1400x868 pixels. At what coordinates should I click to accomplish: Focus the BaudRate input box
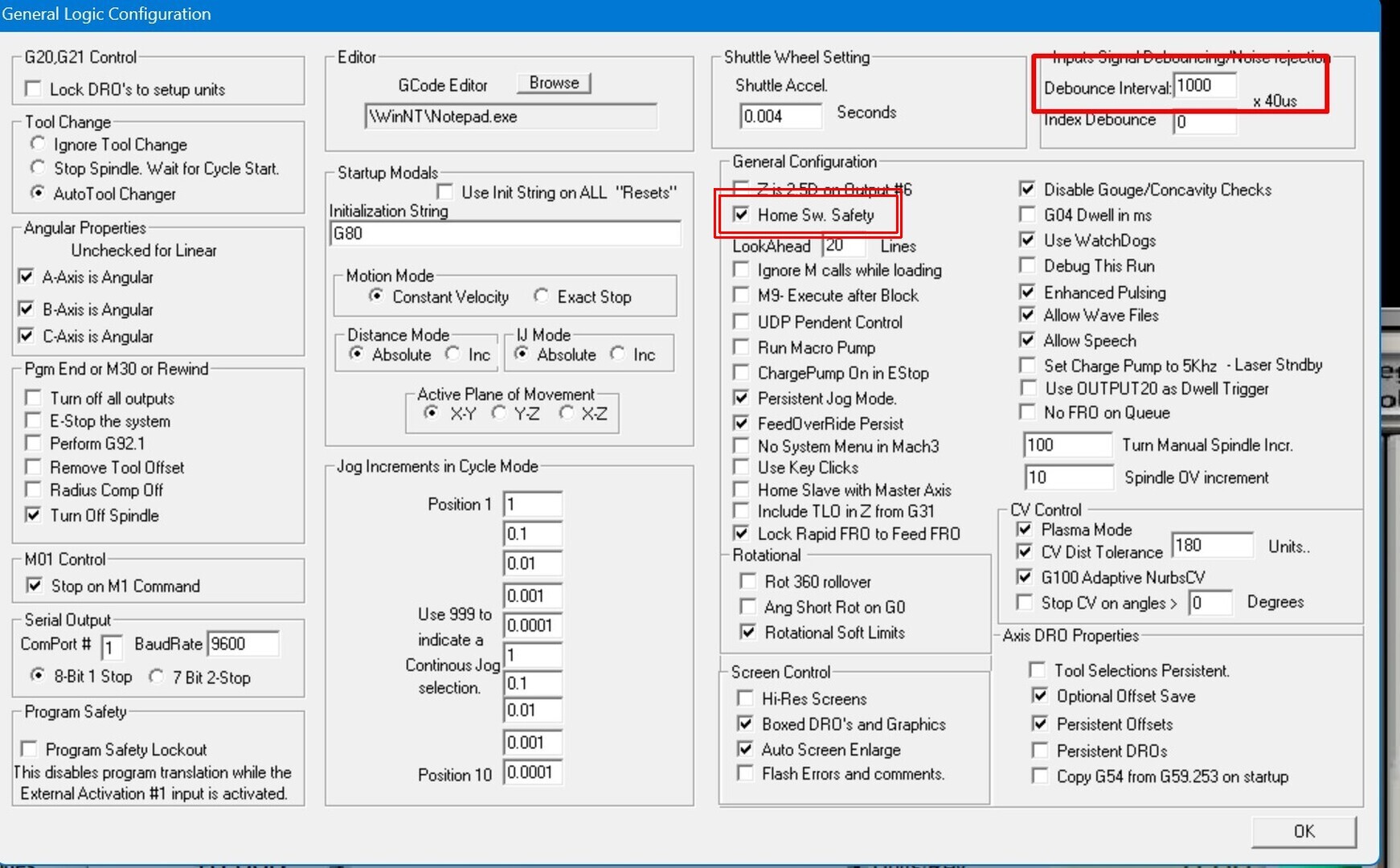pos(243,644)
